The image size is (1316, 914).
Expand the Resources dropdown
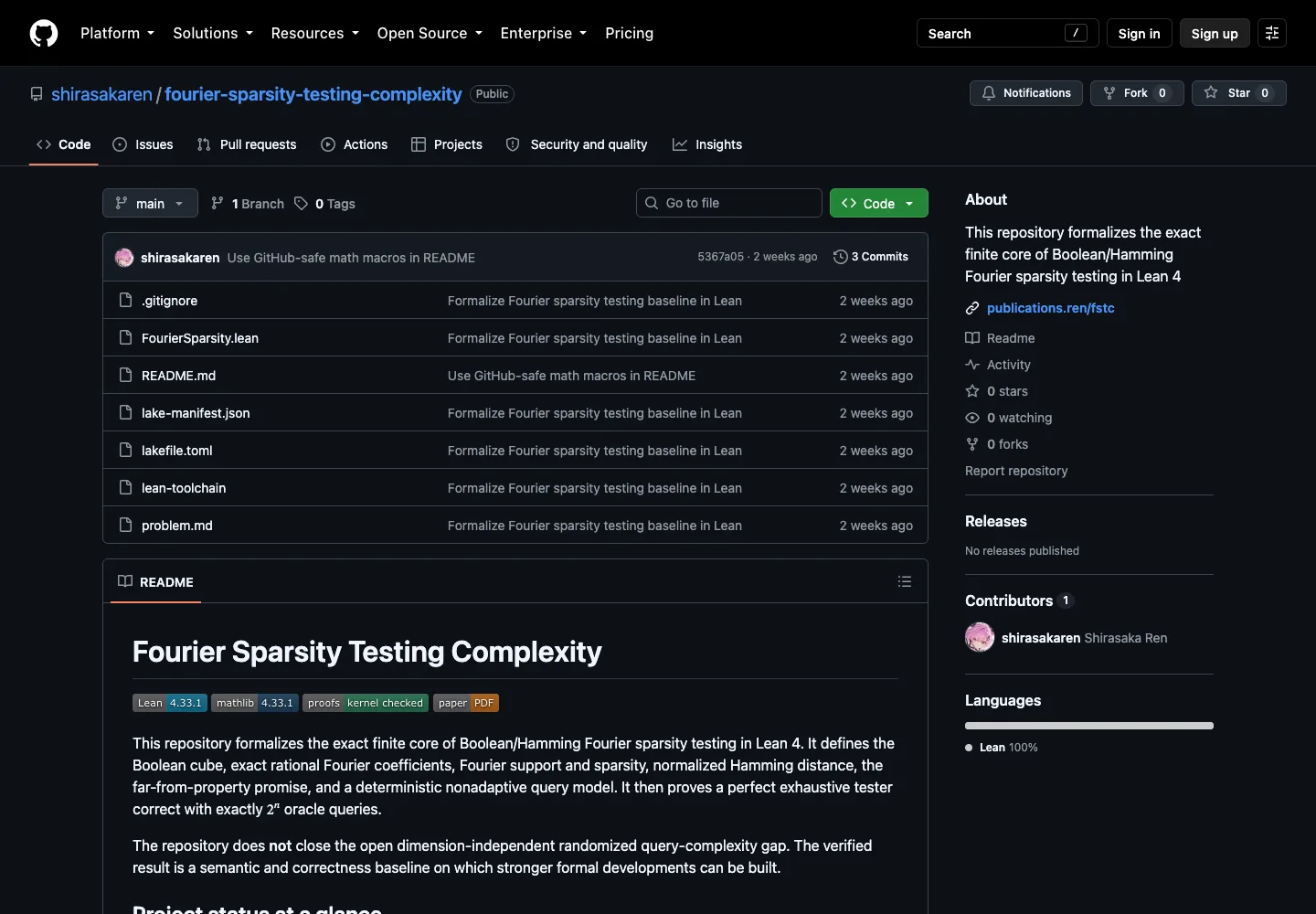[314, 33]
